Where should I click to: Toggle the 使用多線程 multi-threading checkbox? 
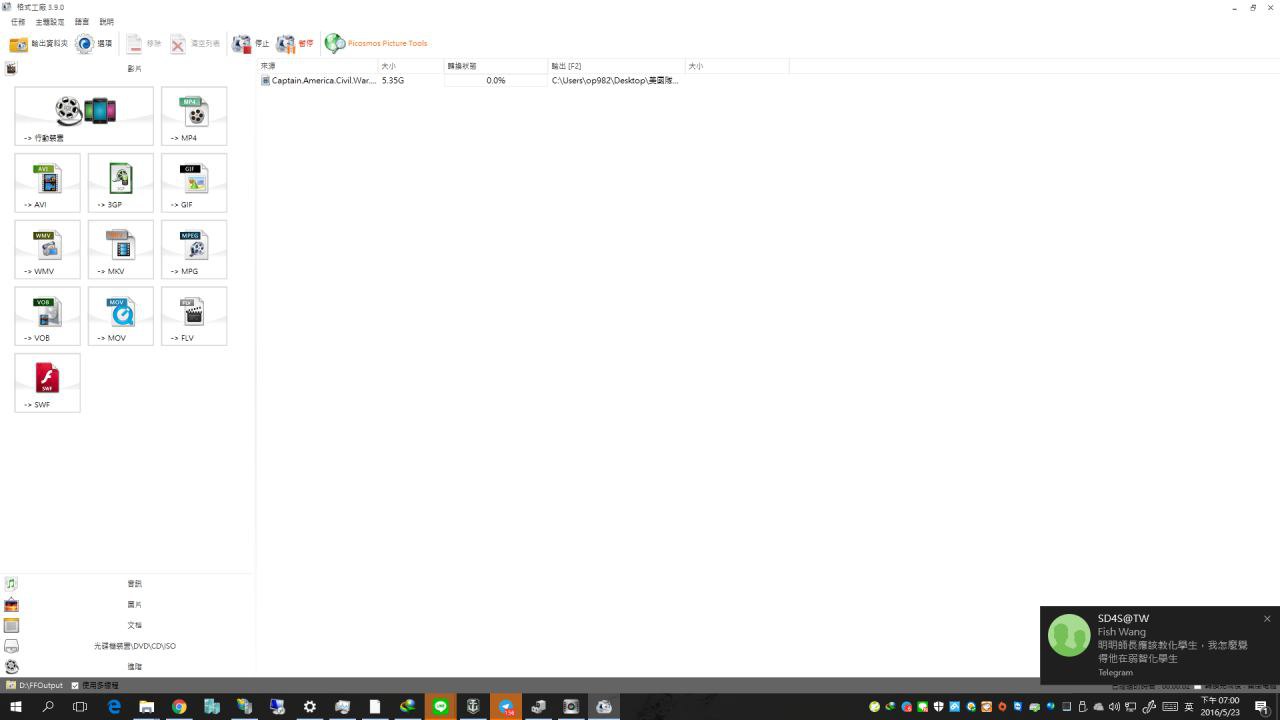pos(75,686)
